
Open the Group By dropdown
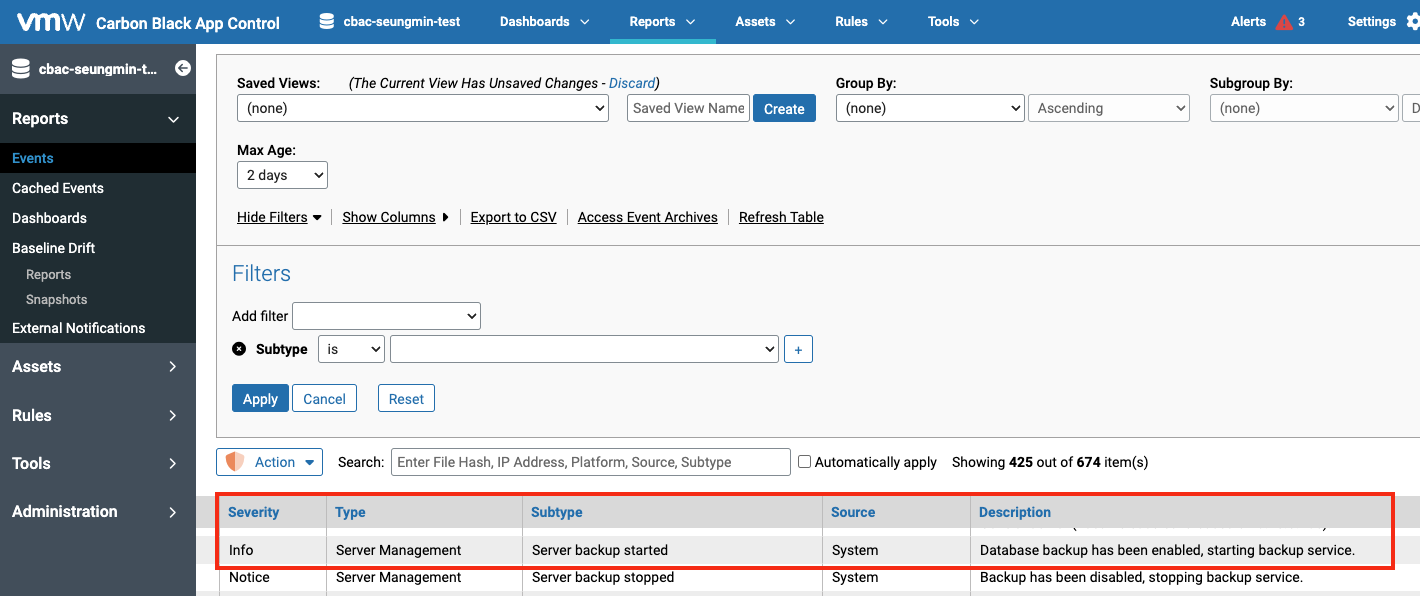click(930, 108)
